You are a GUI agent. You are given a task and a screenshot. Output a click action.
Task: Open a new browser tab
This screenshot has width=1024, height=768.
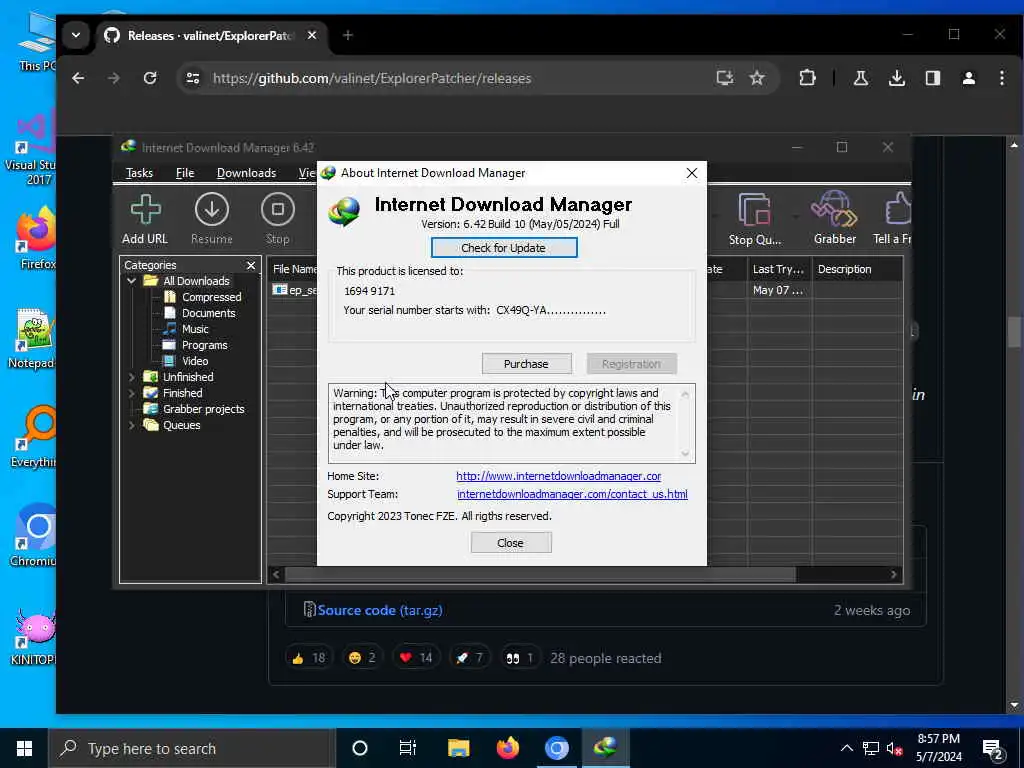348,35
